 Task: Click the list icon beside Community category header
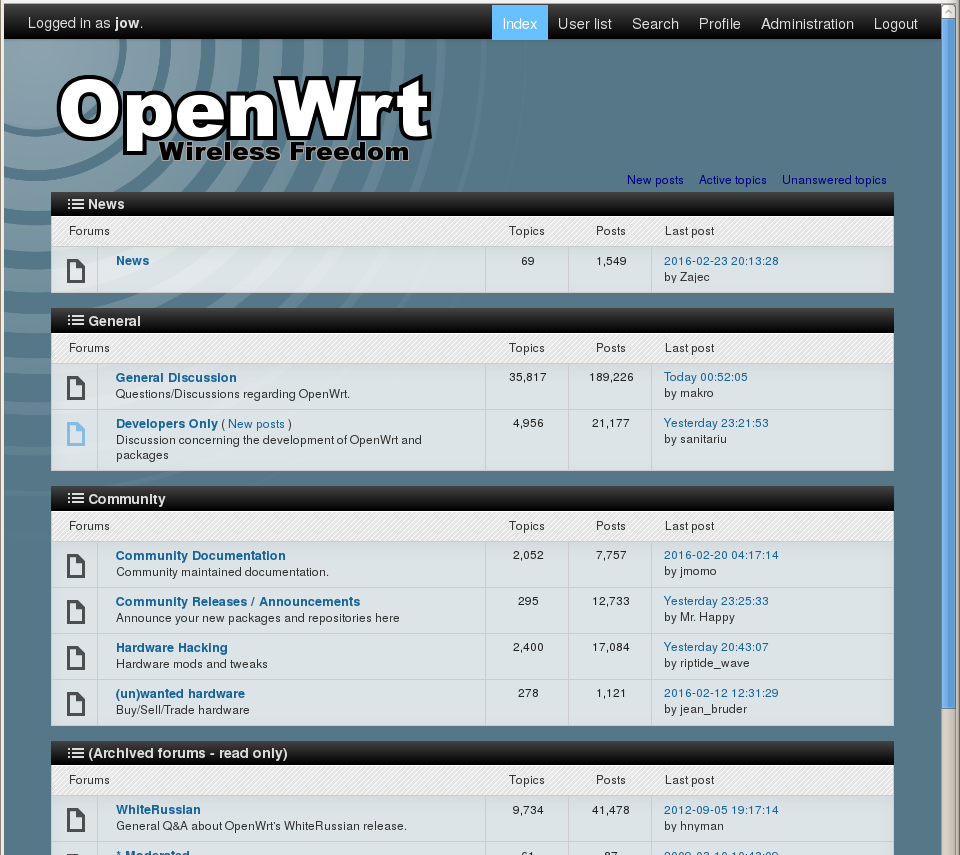(76, 499)
